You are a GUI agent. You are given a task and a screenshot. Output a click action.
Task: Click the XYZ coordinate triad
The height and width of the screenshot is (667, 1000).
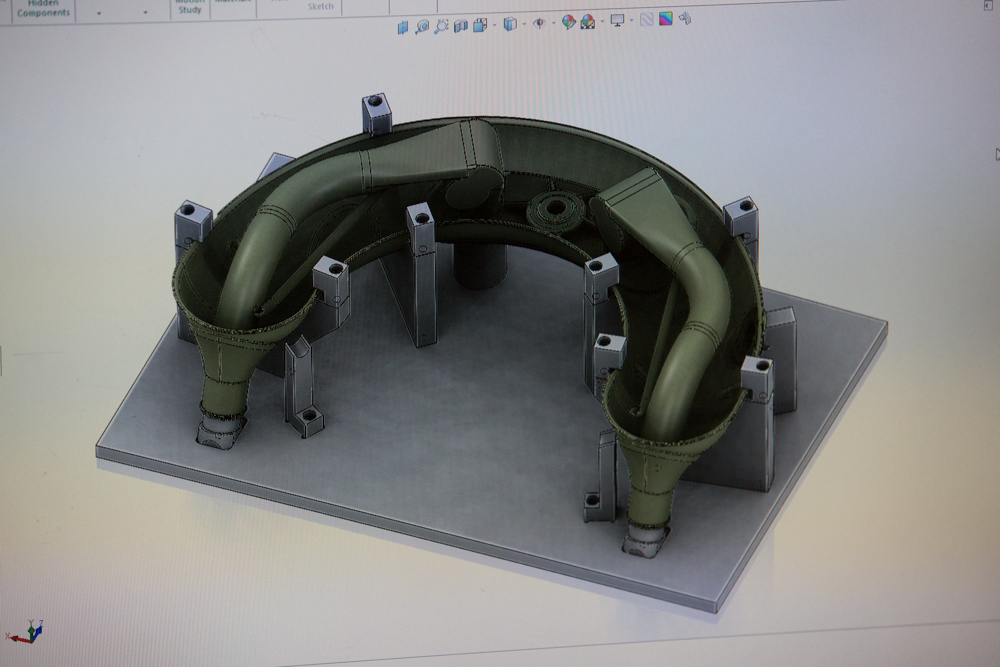pyautogui.click(x=26, y=631)
